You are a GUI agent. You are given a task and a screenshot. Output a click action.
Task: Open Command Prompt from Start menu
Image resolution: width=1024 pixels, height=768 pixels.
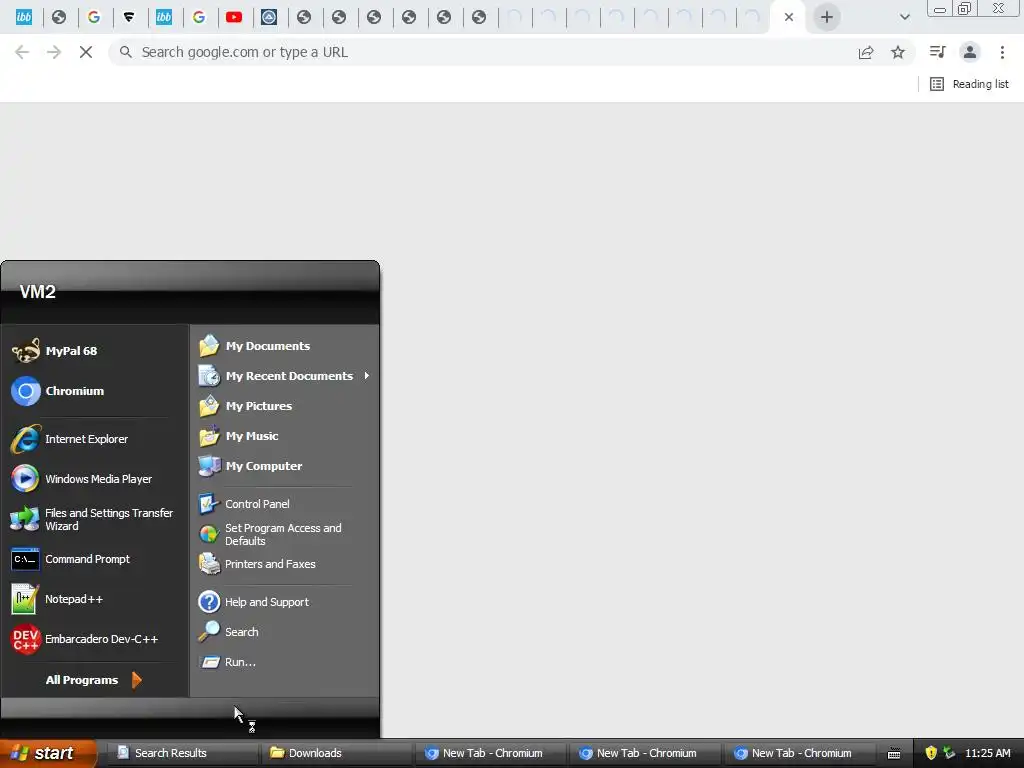pos(94,560)
